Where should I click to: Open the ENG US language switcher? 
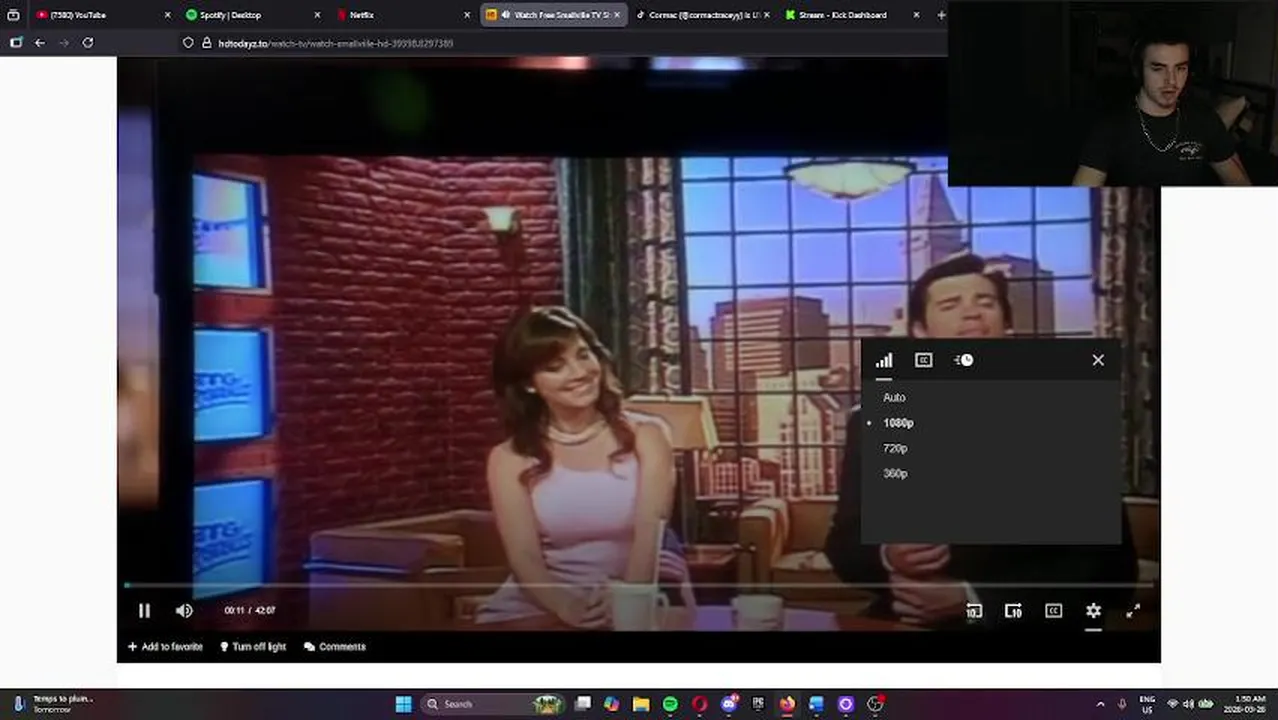pos(1148,704)
